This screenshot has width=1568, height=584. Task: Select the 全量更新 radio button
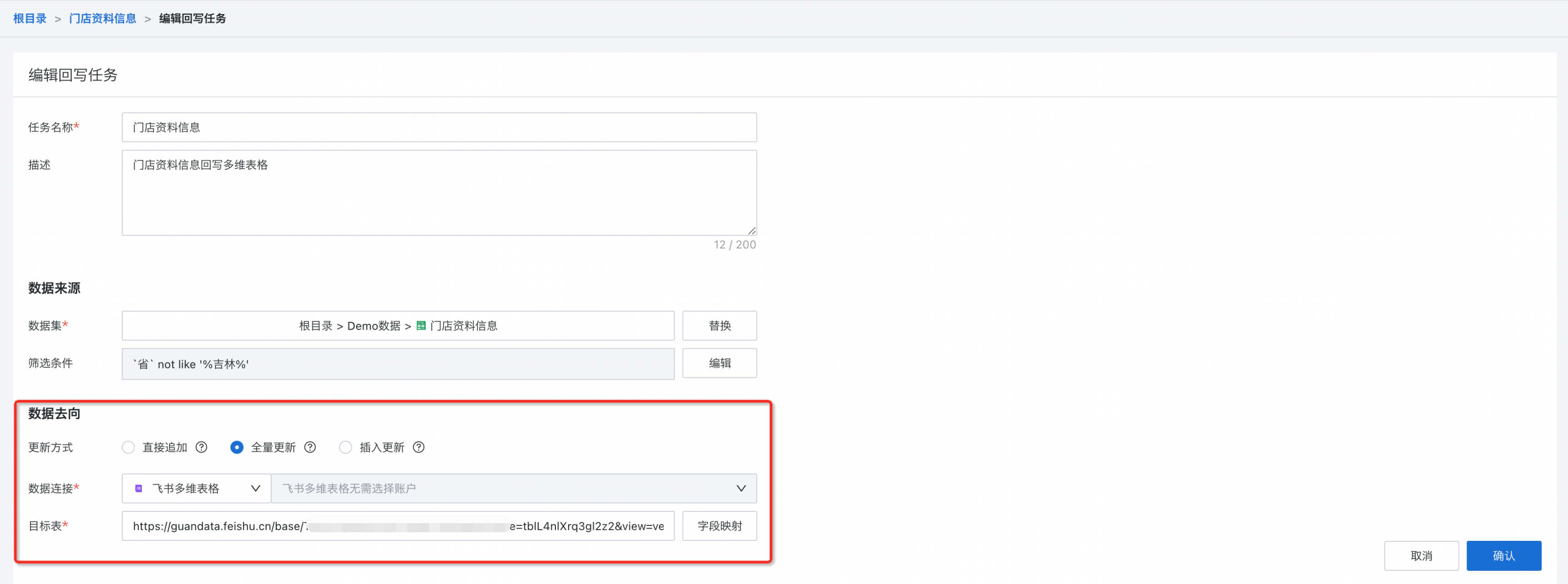237,447
